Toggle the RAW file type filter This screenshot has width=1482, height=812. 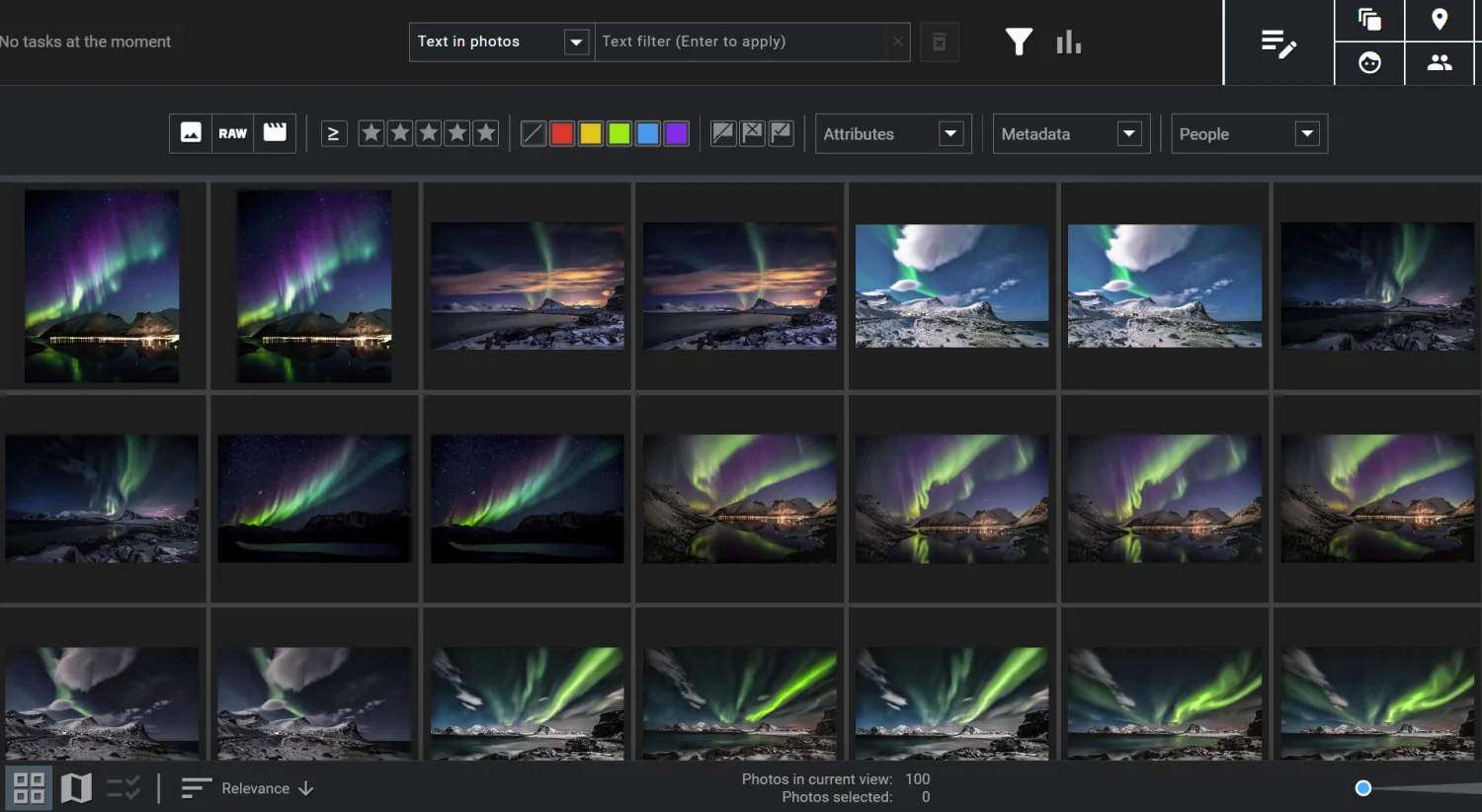[233, 133]
